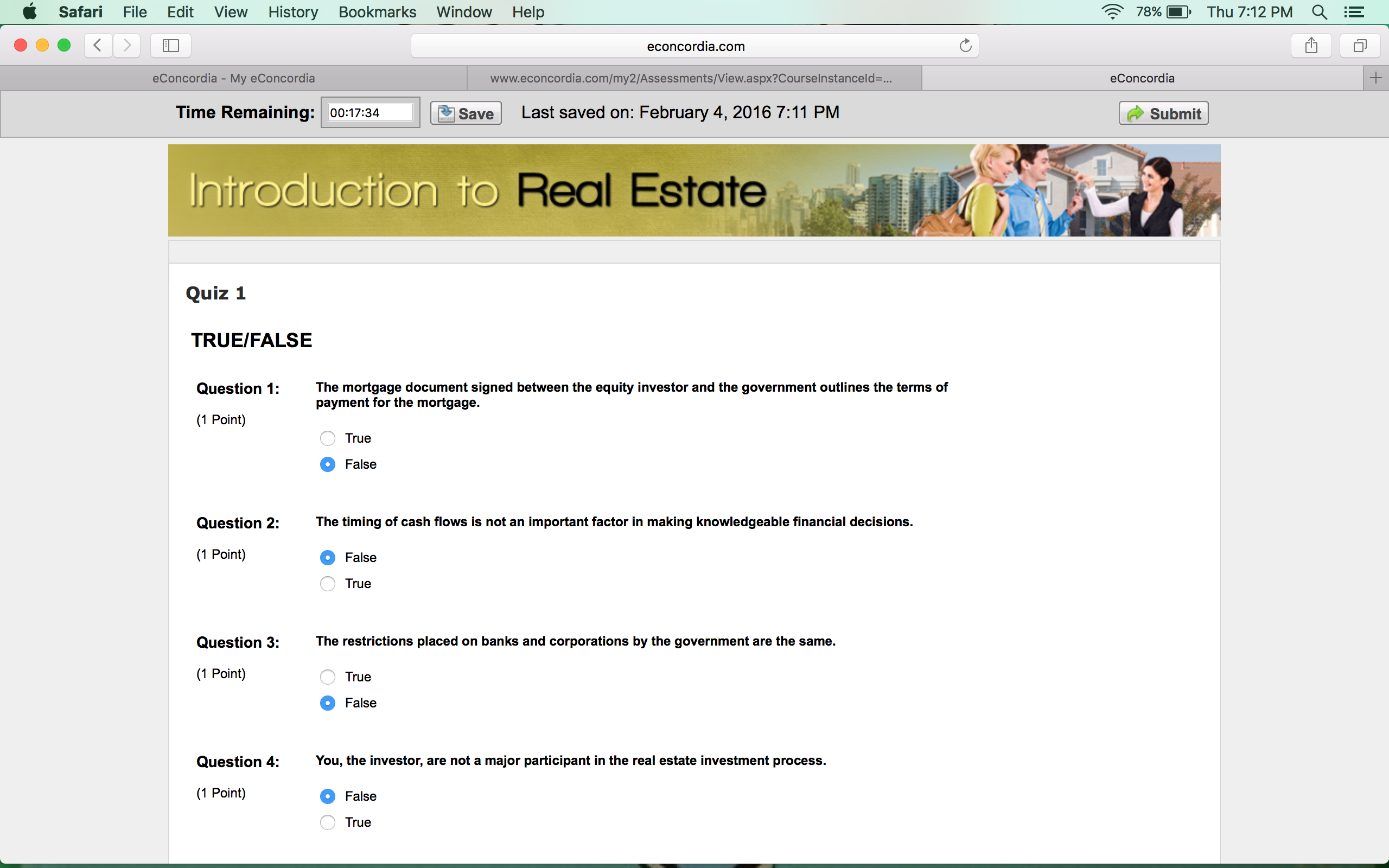
Task: Submit the quiz with the Submit button
Action: point(1163,113)
